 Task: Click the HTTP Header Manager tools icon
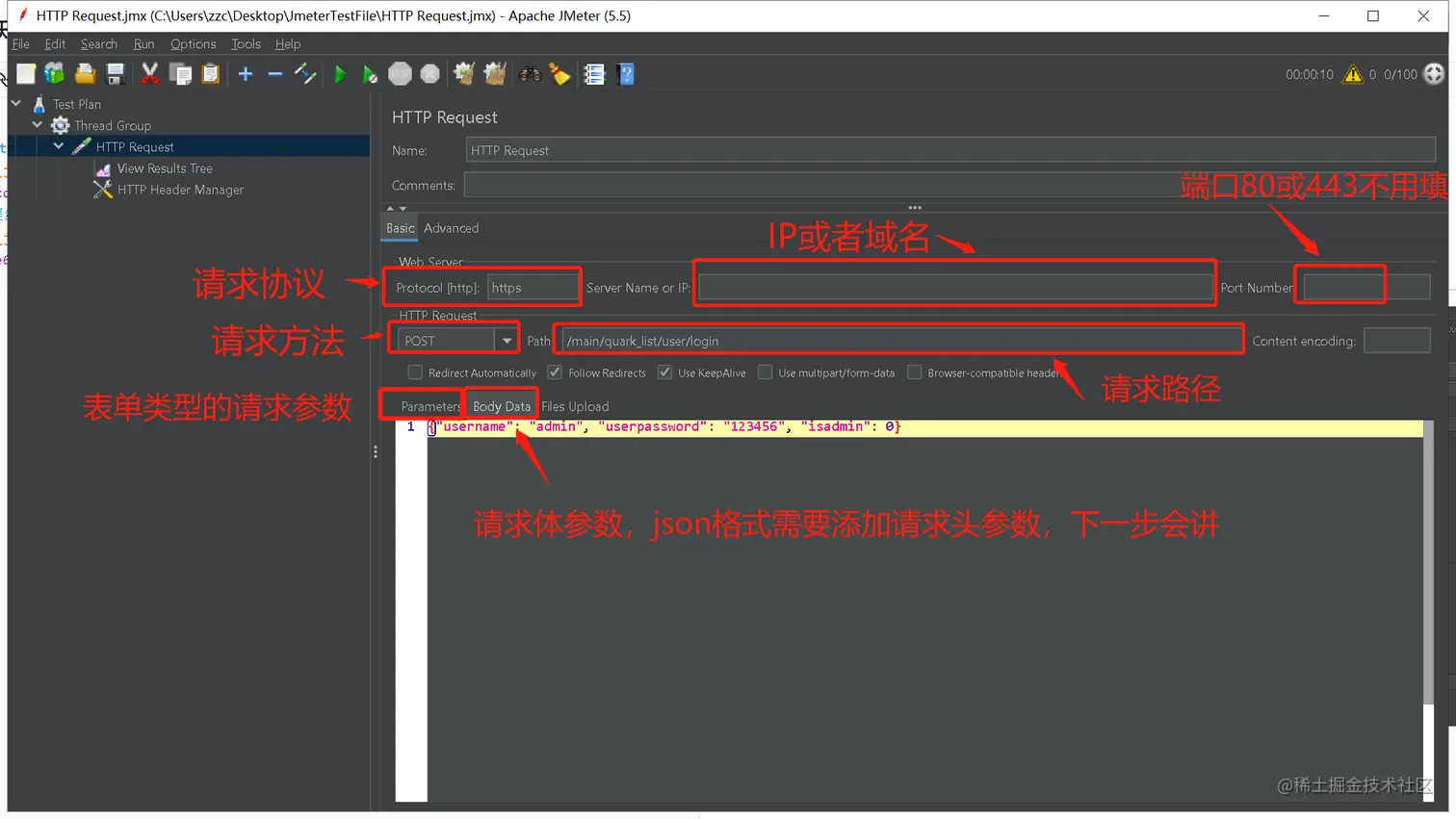pos(103,190)
